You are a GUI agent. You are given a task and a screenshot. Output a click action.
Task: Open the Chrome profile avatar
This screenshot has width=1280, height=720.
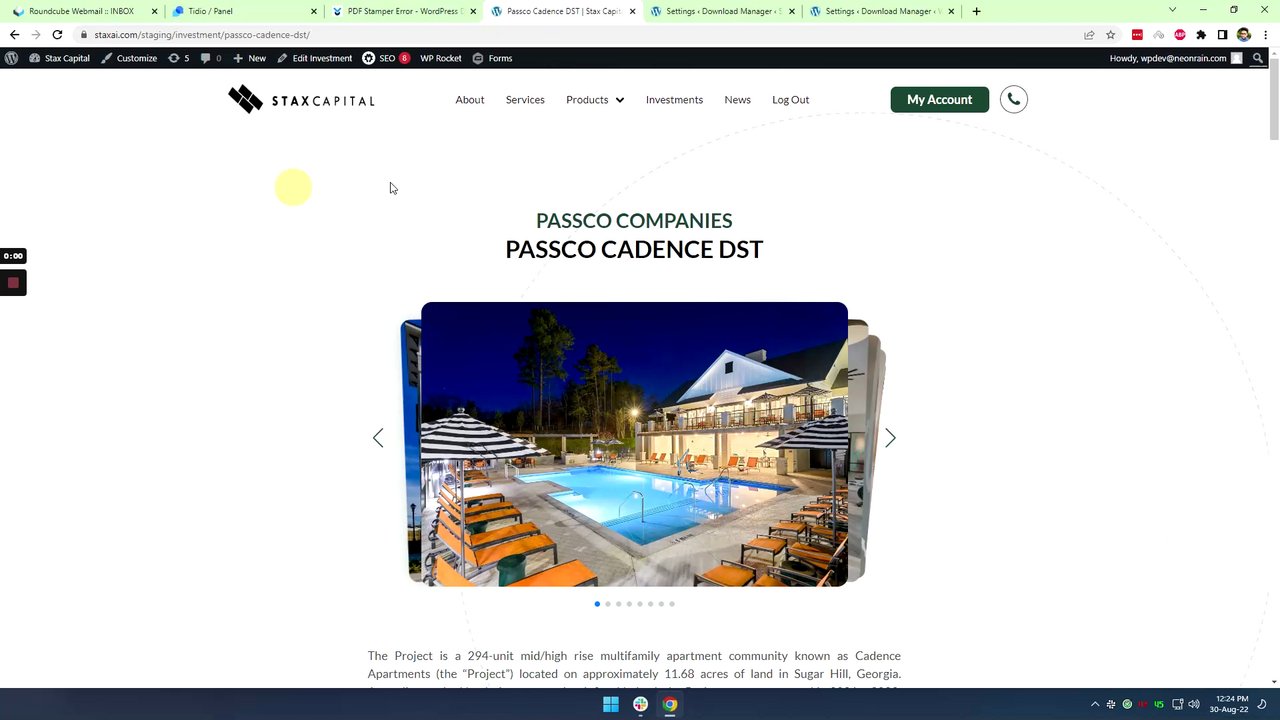[1243, 35]
